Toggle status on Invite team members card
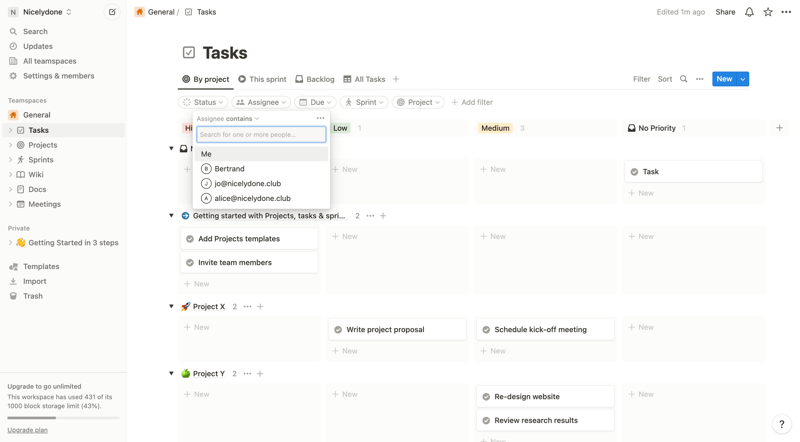 pyautogui.click(x=190, y=263)
